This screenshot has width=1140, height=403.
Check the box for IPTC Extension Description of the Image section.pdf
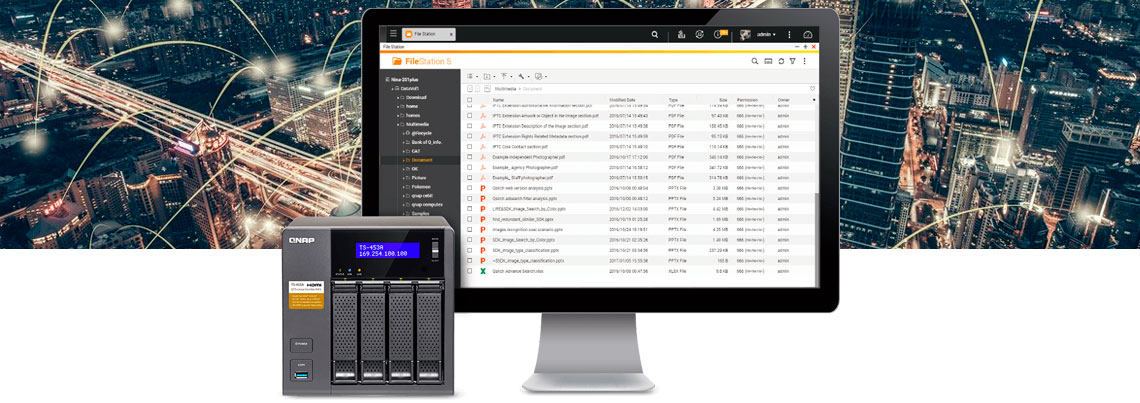coord(470,126)
